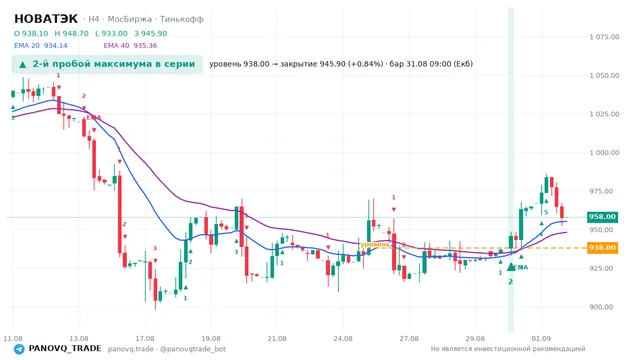Click the PANOVQ_TRADE brand name
Viewport: 640px width, 360px height.
65,349
